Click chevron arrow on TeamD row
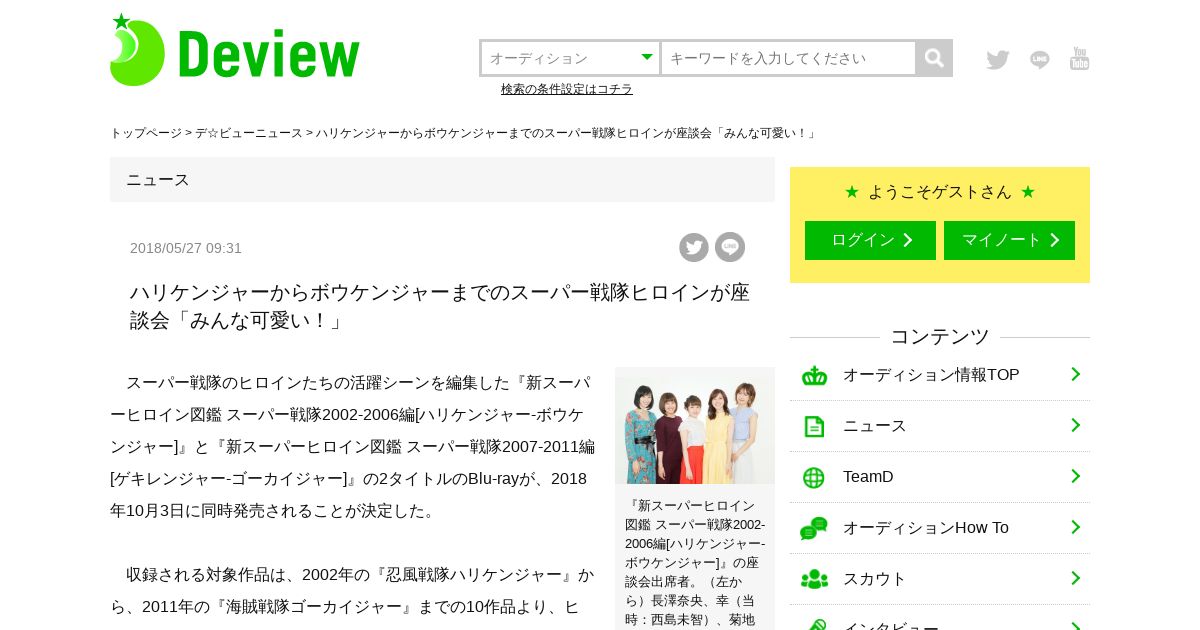This screenshot has width=1200, height=630. coord(1076,476)
